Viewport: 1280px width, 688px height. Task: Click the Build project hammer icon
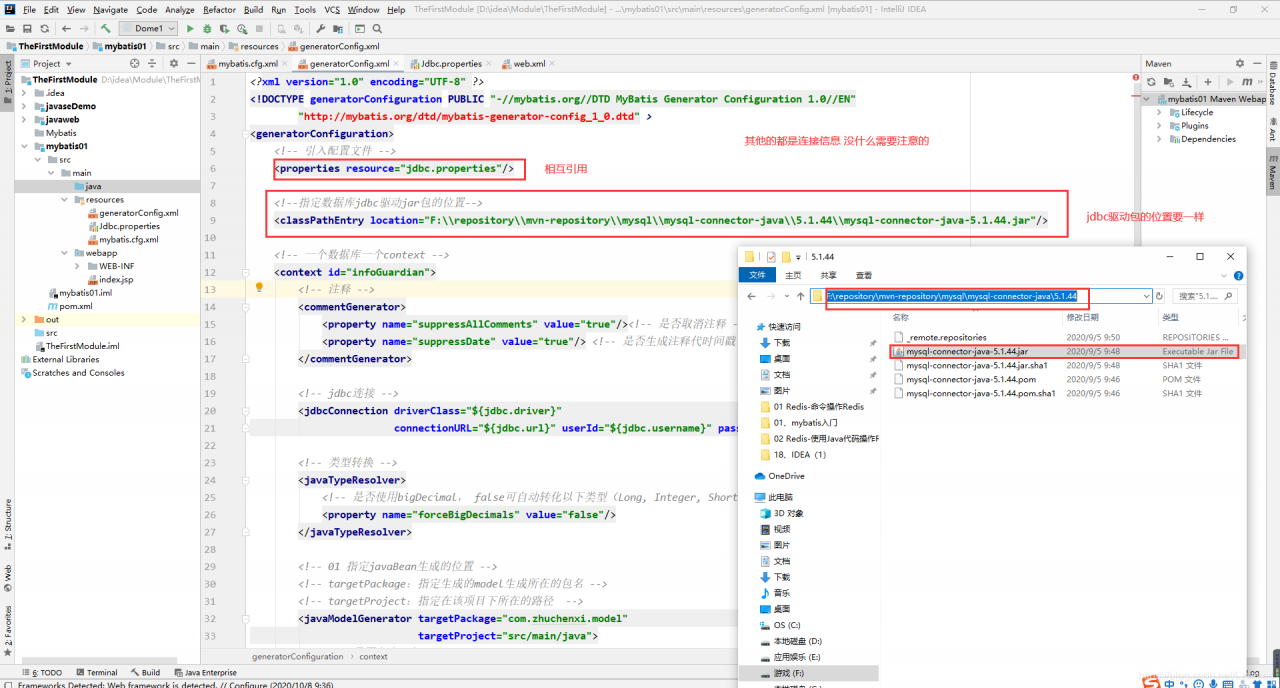(105, 29)
